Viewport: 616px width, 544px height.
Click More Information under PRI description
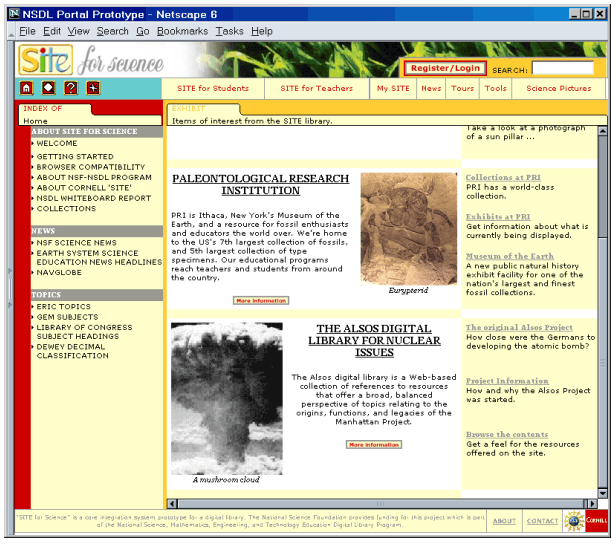tap(261, 300)
